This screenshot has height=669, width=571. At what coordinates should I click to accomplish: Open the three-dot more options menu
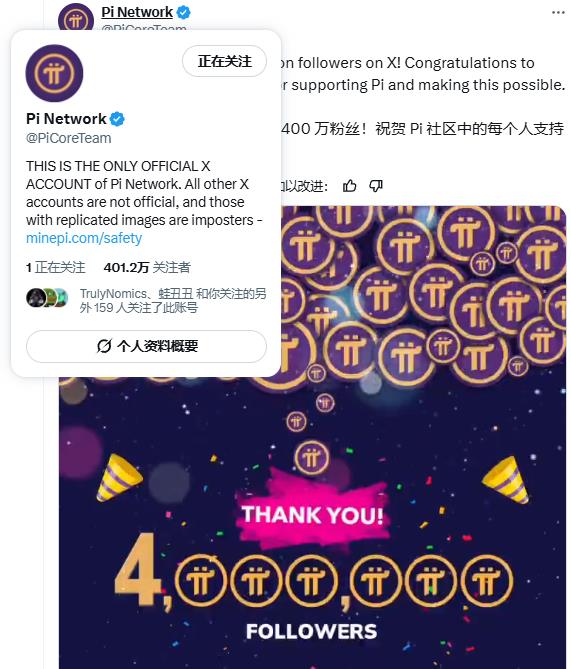558,12
